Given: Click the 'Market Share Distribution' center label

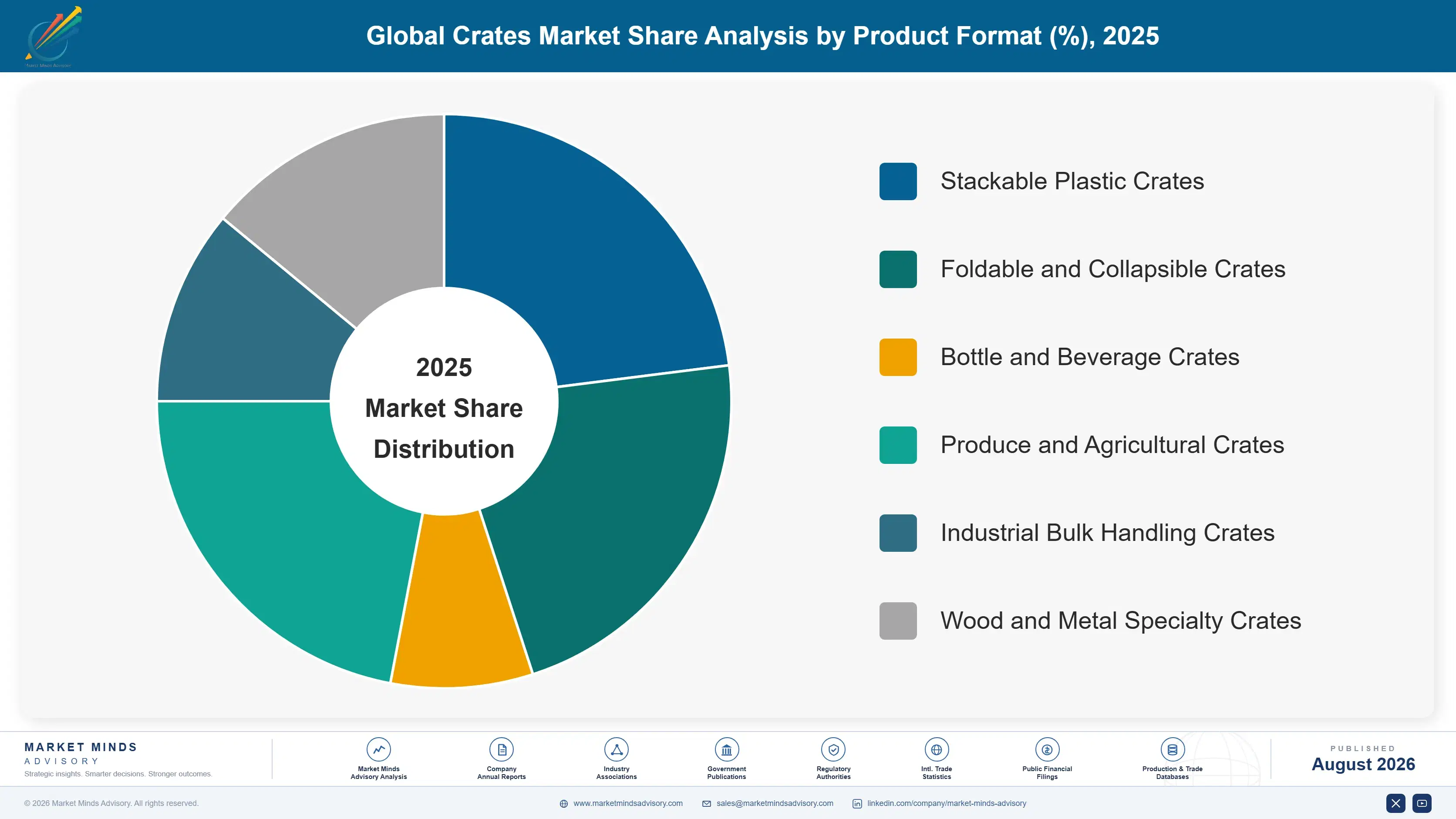Looking at the screenshot, I should point(444,429).
